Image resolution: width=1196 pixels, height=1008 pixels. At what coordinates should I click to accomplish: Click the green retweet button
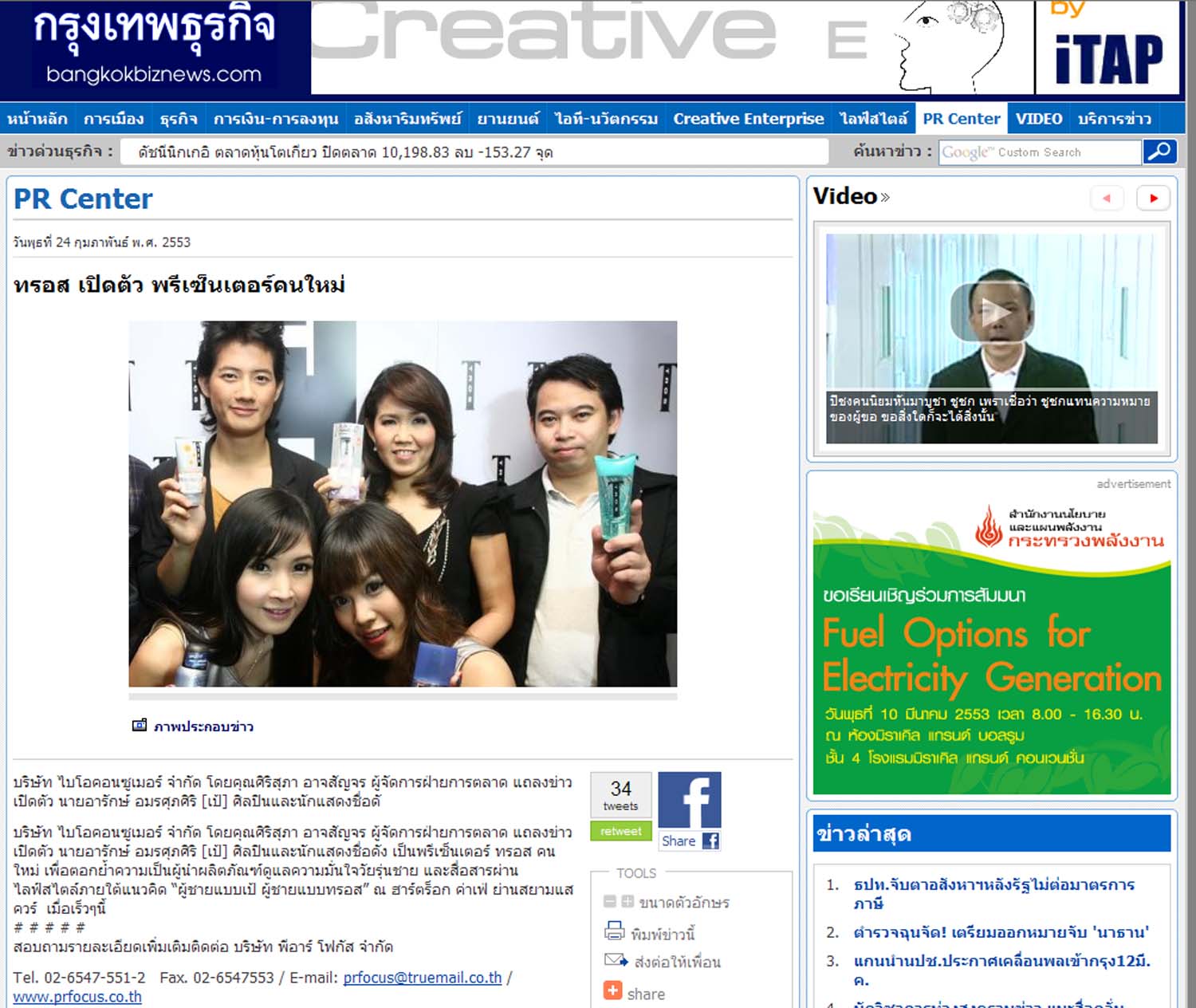pos(621,831)
